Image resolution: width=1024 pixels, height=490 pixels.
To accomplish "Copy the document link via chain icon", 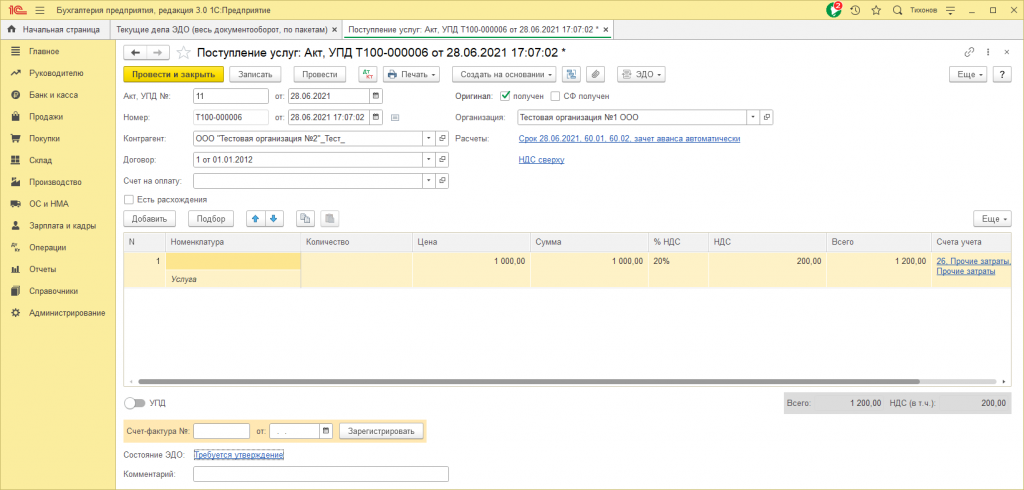I will tap(970, 52).
